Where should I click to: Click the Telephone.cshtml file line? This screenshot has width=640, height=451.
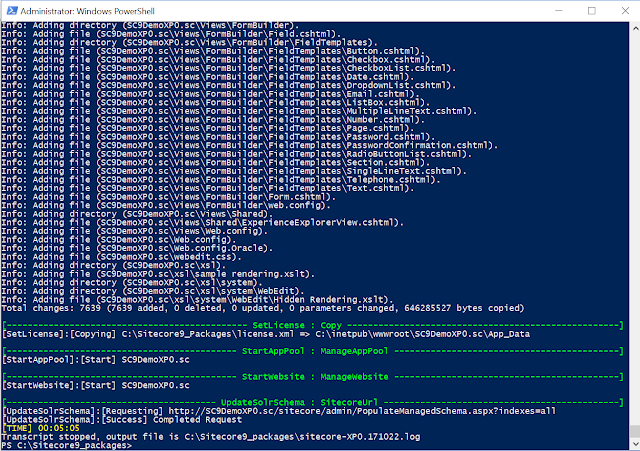point(221,180)
